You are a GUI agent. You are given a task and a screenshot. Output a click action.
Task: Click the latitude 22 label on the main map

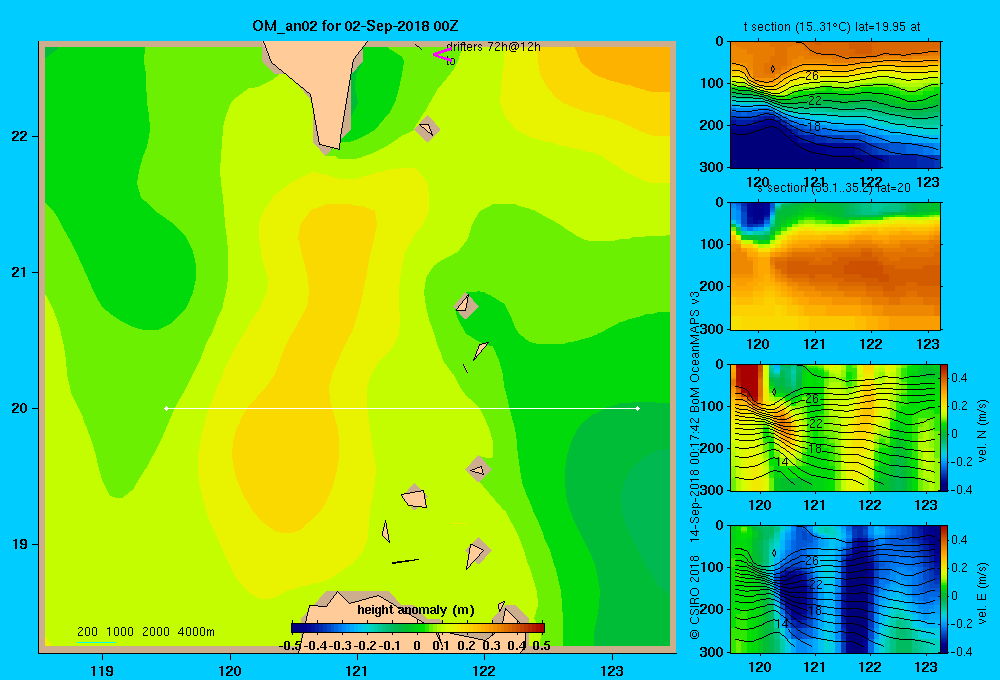click(x=20, y=136)
